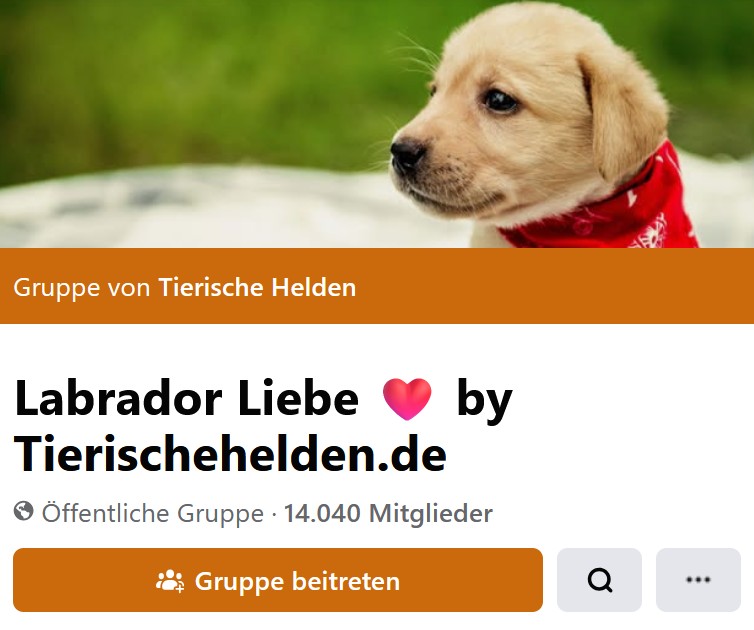This screenshot has width=754, height=630.
Task: Open the Tierische Helden page link
Action: click(257, 287)
